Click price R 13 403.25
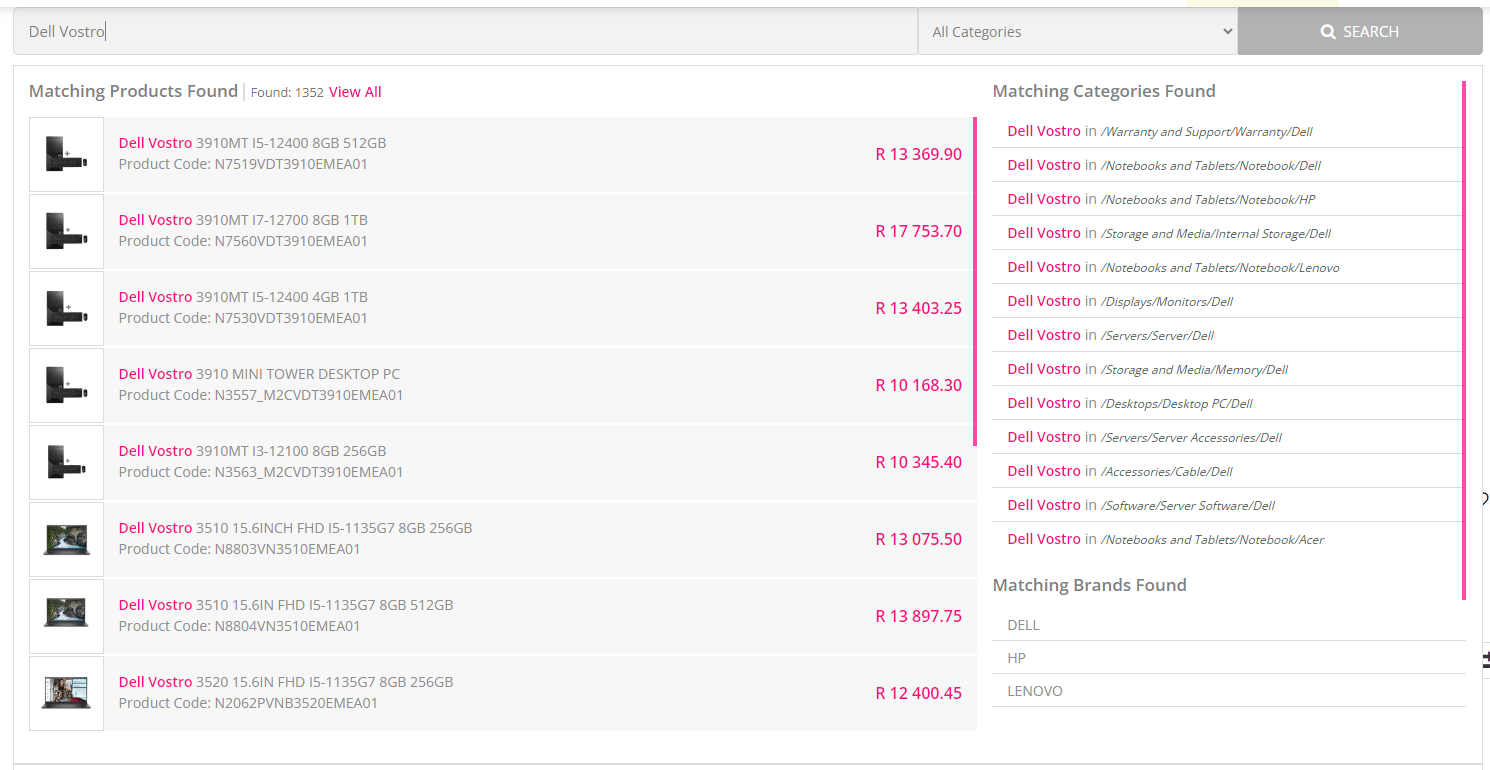The height and width of the screenshot is (770, 1490). pos(918,308)
